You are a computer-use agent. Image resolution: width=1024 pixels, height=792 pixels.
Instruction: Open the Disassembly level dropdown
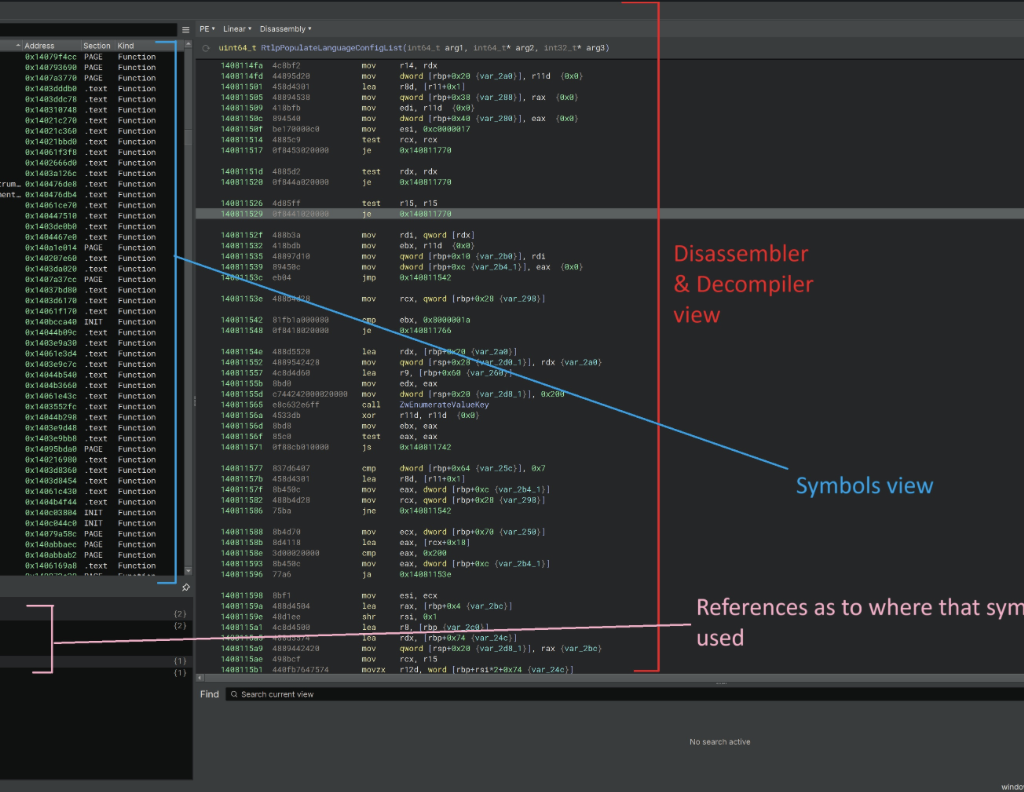(285, 29)
